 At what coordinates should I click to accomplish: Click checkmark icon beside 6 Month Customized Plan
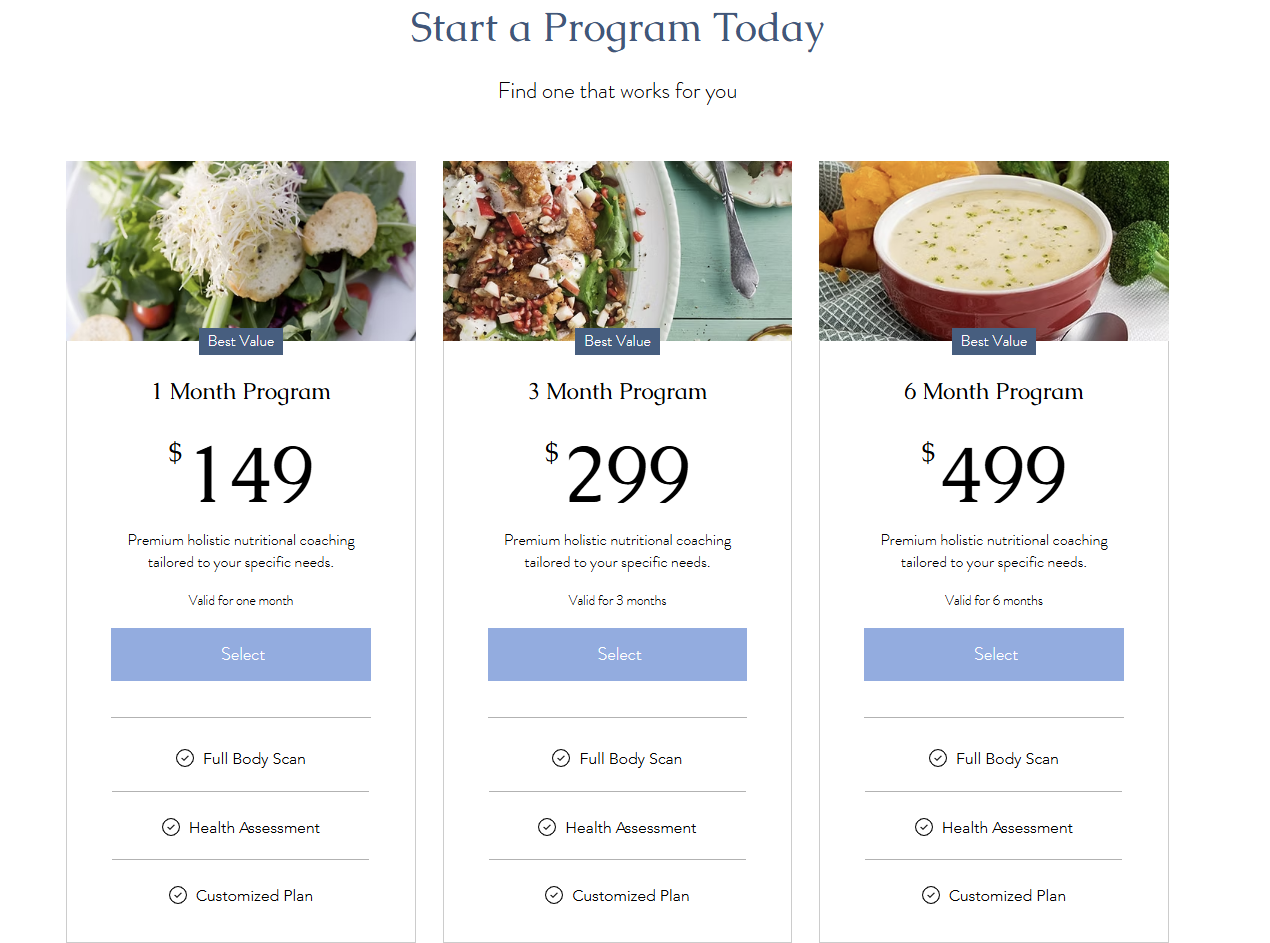tap(931, 895)
